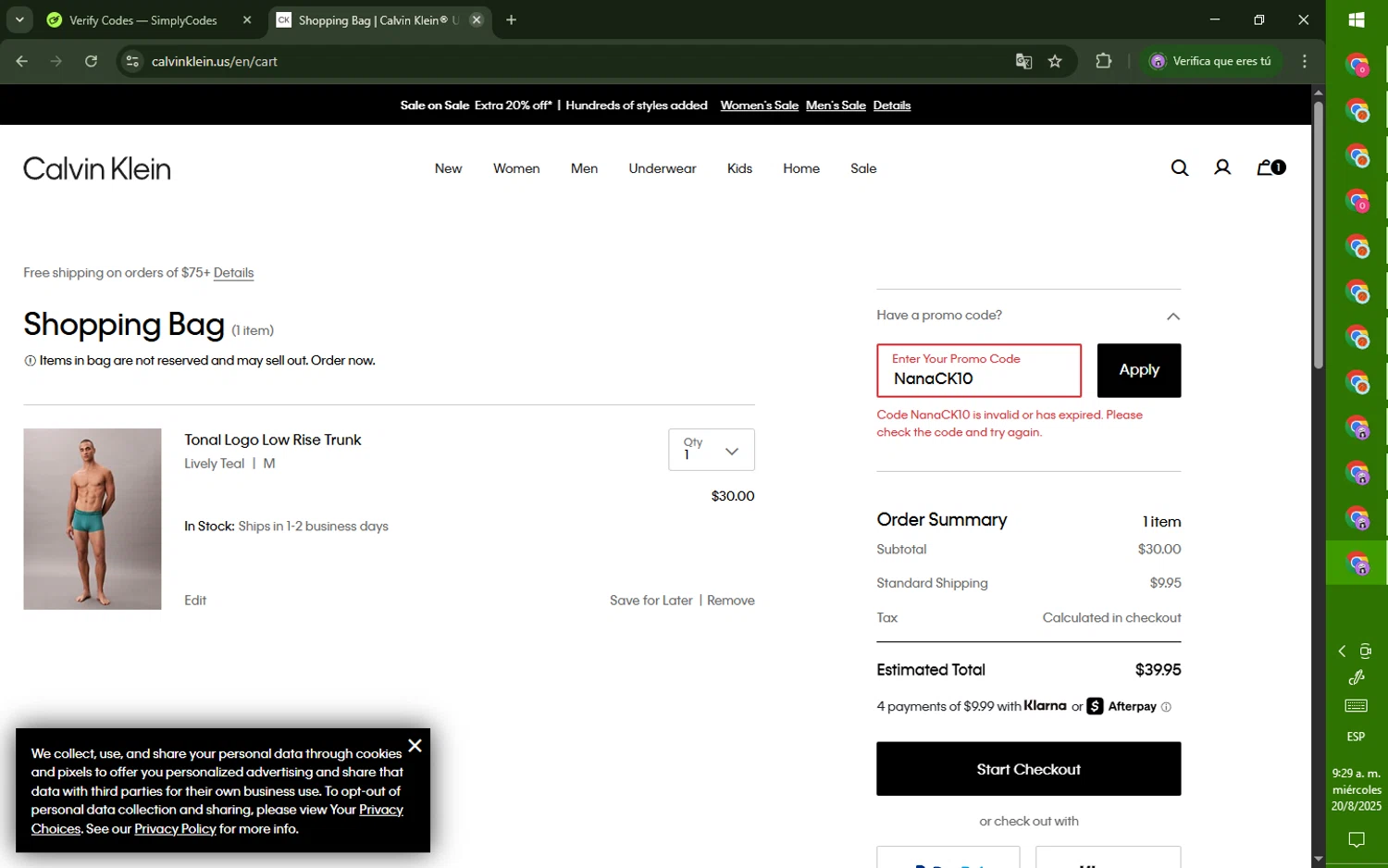
Task: Expand the hidden system tray icons chevron
Action: pyautogui.click(x=1342, y=651)
